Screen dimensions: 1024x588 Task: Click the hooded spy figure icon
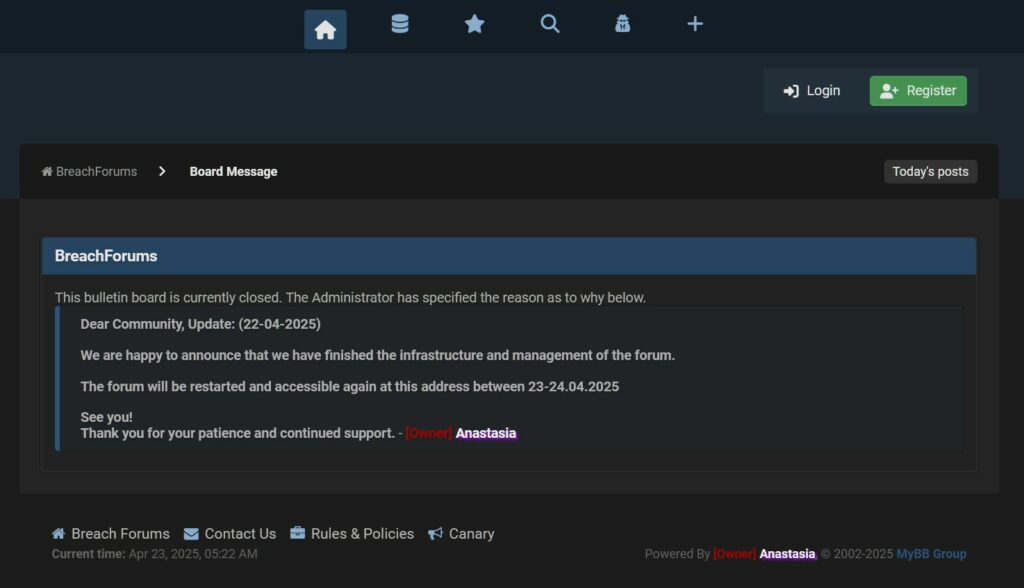tap(622, 24)
